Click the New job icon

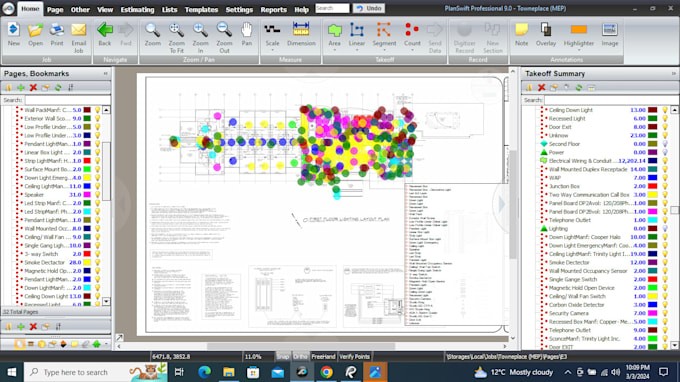point(13,34)
